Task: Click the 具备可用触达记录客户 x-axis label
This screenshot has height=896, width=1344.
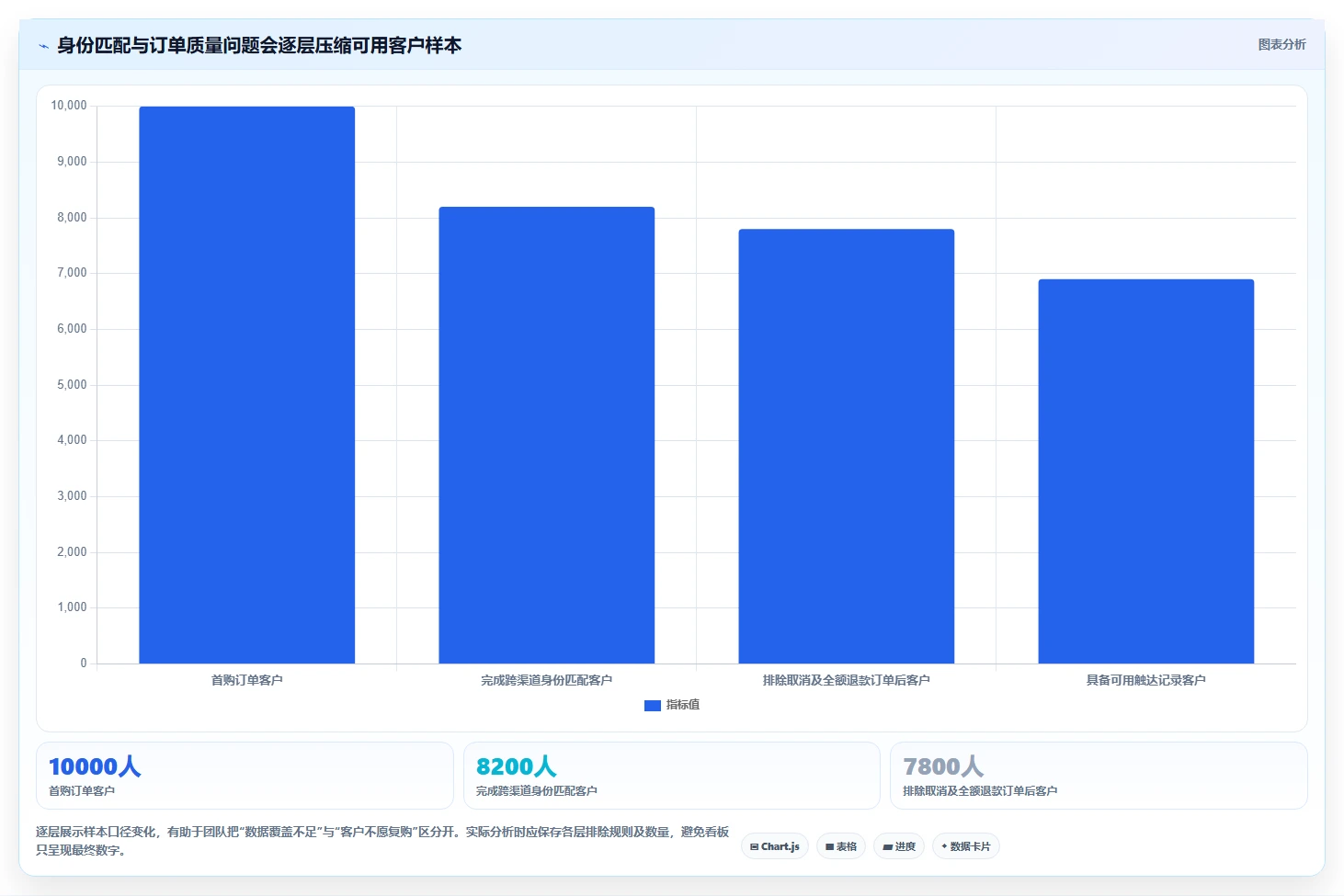Action: point(1145,680)
